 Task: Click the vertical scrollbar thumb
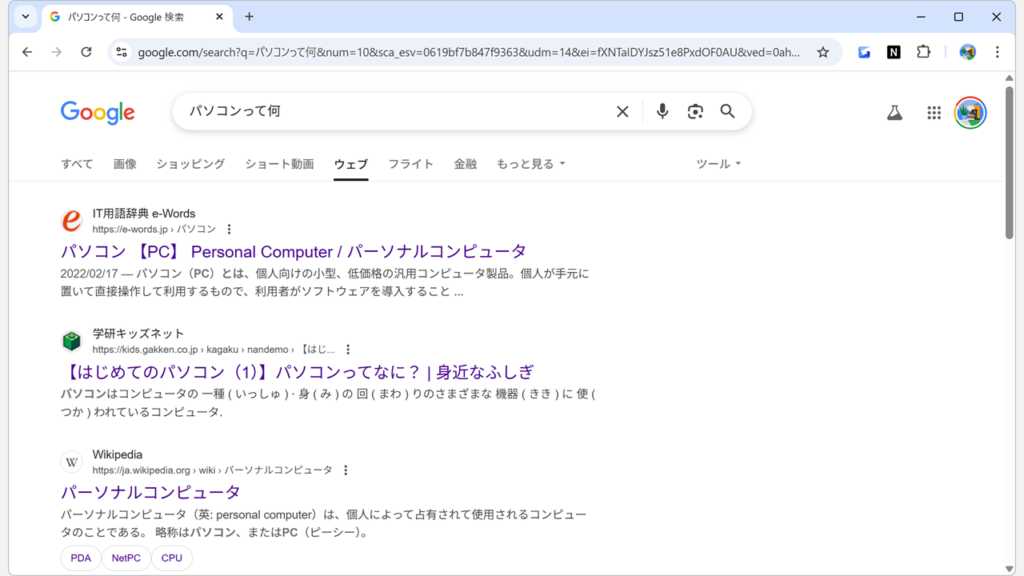[1010, 162]
